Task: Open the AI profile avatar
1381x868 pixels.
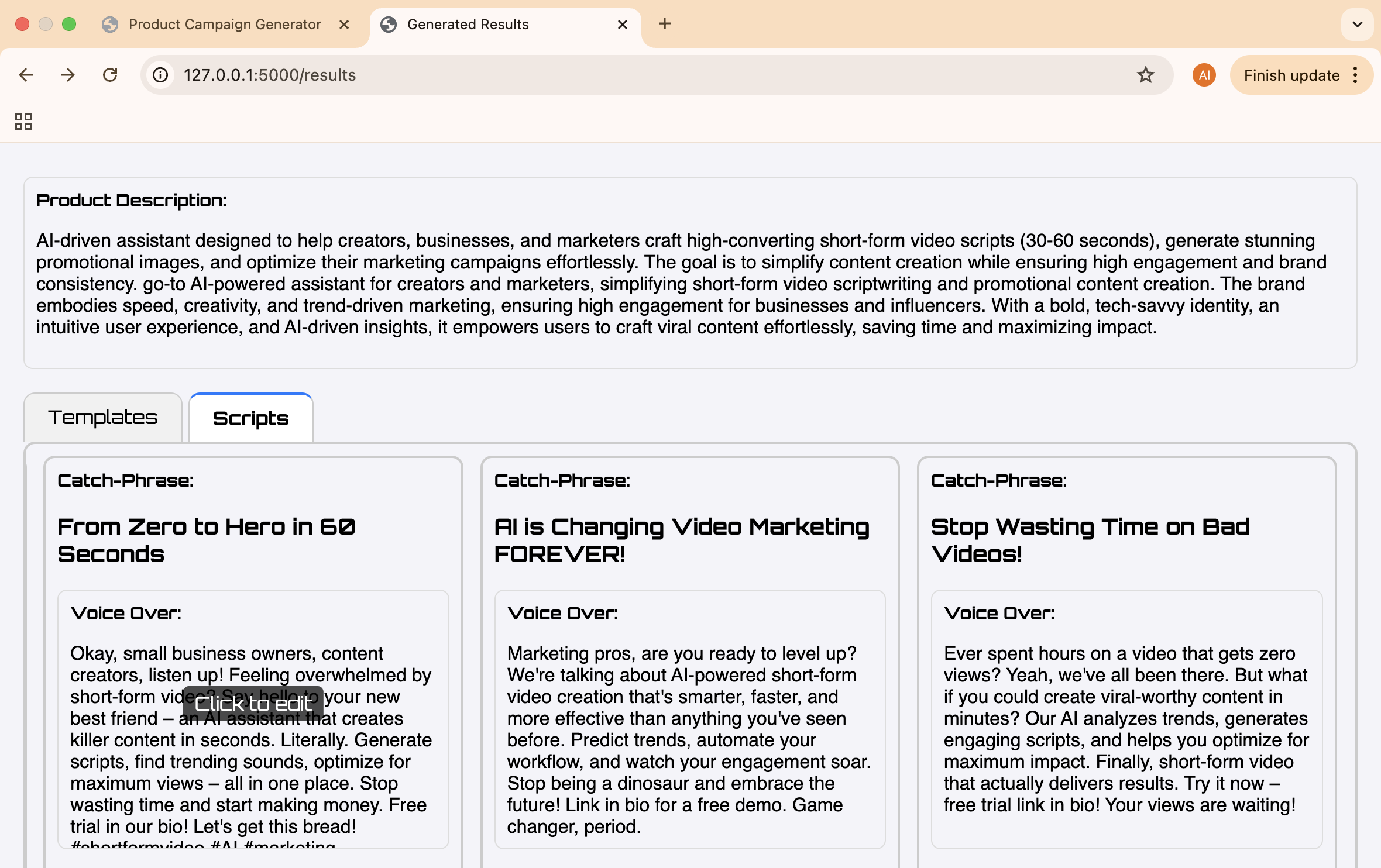Action: coord(1204,75)
